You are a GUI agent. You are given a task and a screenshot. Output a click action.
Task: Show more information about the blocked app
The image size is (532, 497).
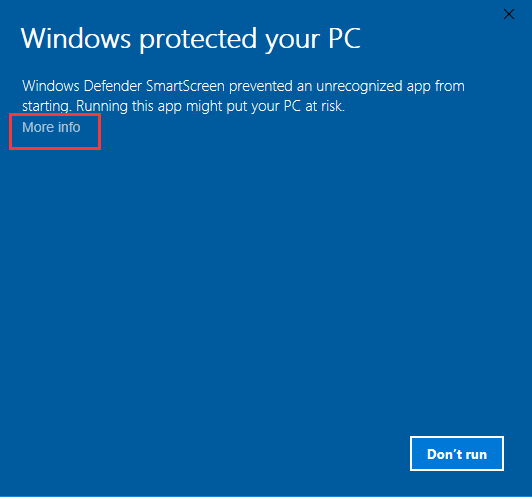51,128
